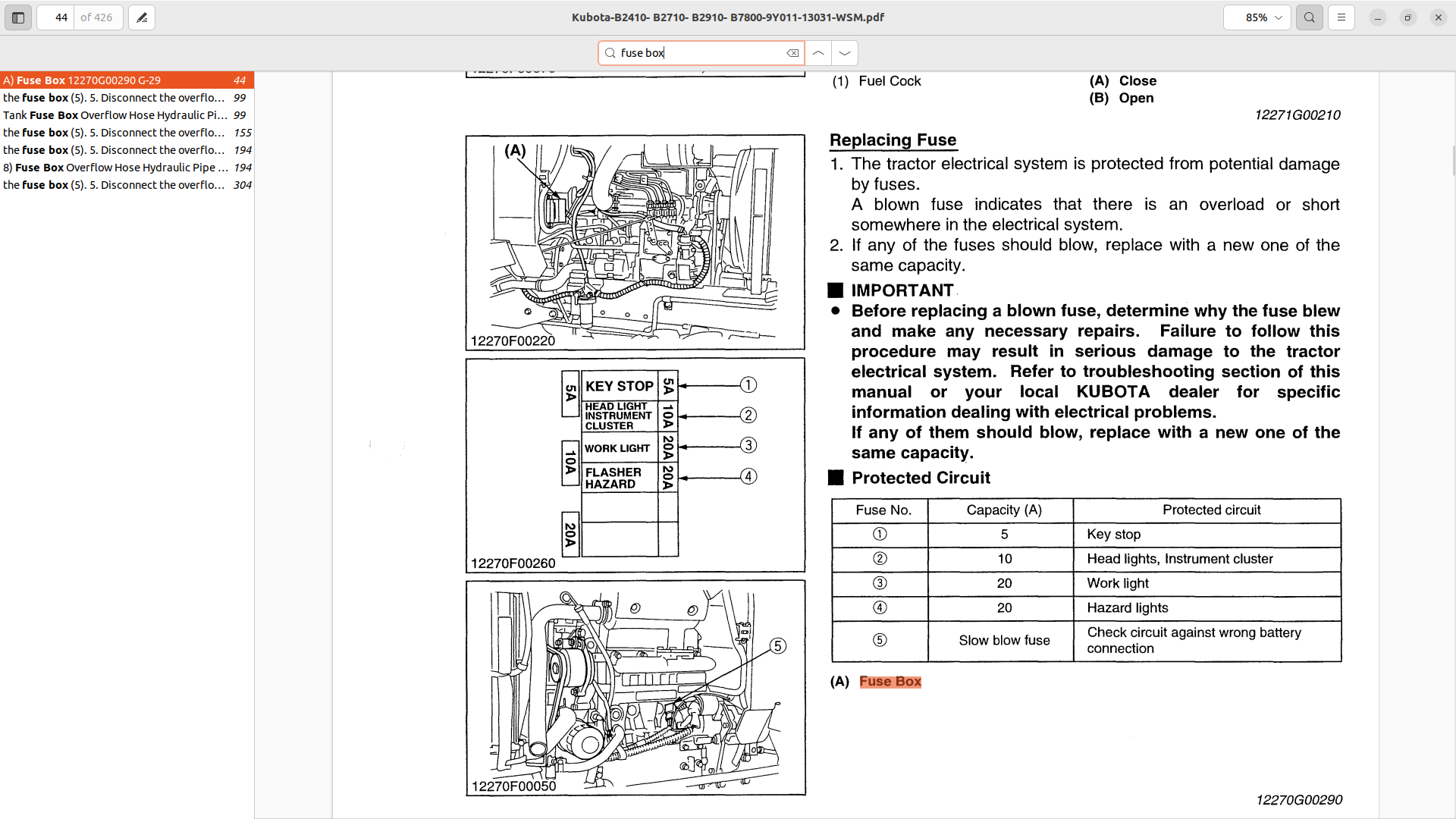1456x819 pixels.
Task: Click reference code 12270G00290 at page bottom
Action: 1298,800
